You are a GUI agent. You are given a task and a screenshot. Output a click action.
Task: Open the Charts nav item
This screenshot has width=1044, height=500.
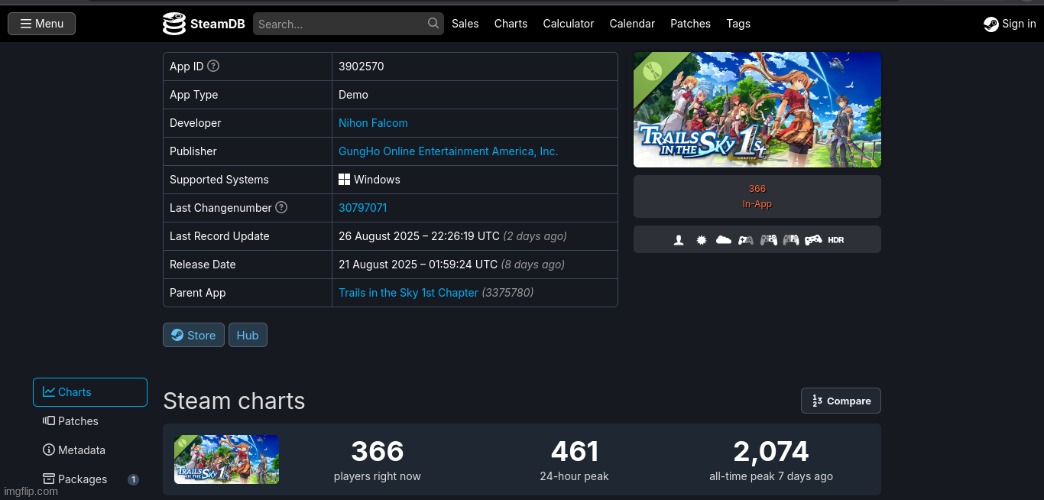(x=511, y=23)
